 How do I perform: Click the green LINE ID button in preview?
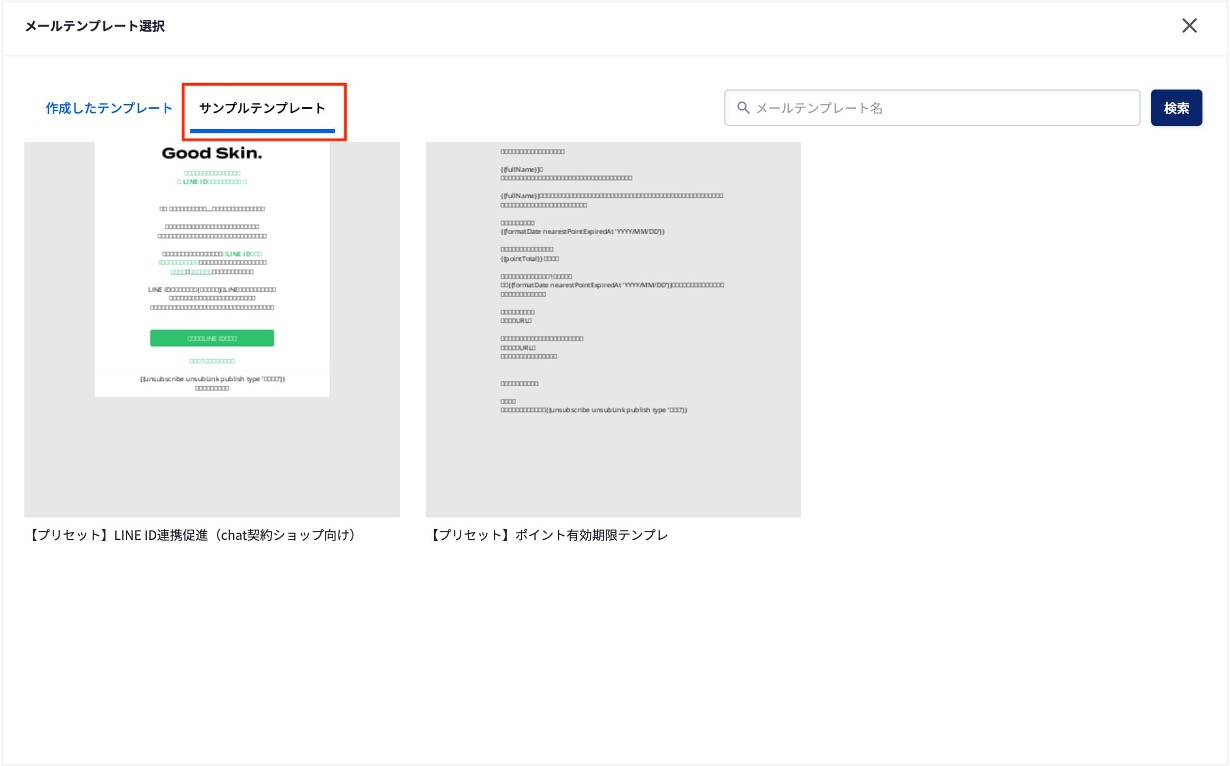(x=212, y=339)
